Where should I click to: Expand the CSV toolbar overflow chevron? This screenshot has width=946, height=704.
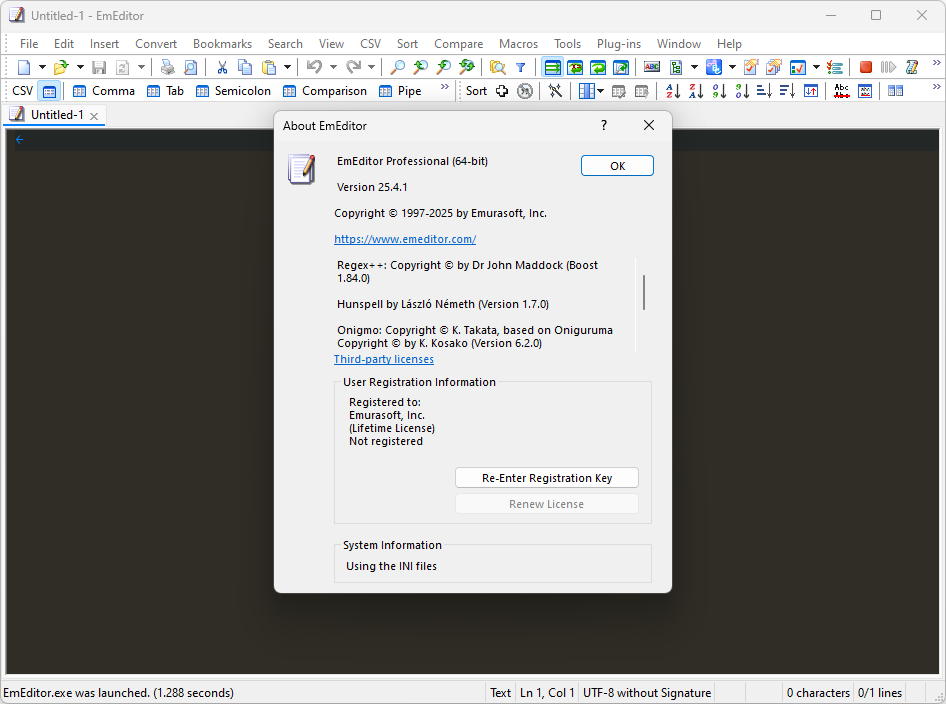(x=445, y=87)
